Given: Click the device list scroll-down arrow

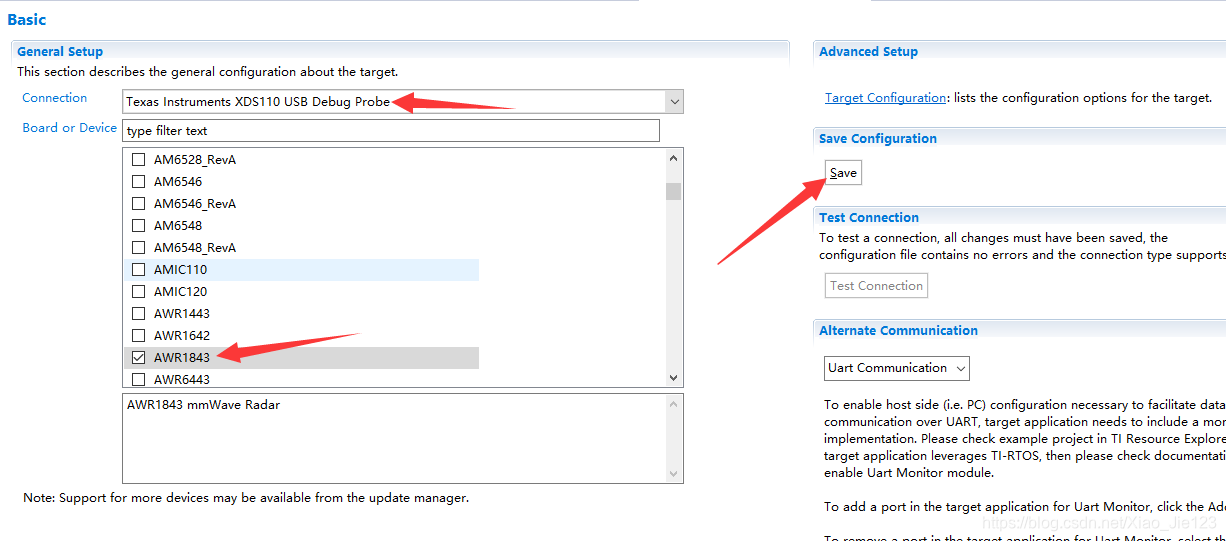Looking at the screenshot, I should pyautogui.click(x=674, y=378).
